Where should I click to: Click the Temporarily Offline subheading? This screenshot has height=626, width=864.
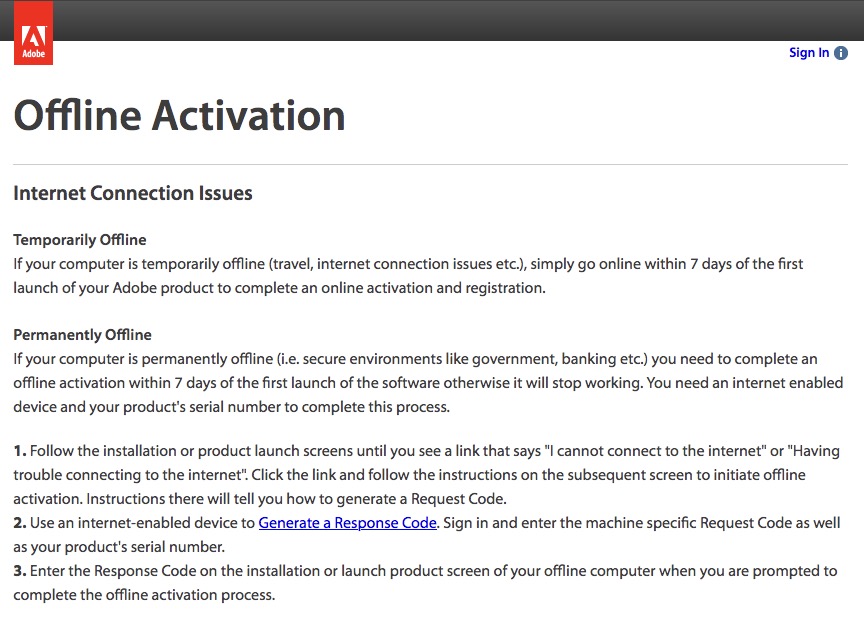80,240
